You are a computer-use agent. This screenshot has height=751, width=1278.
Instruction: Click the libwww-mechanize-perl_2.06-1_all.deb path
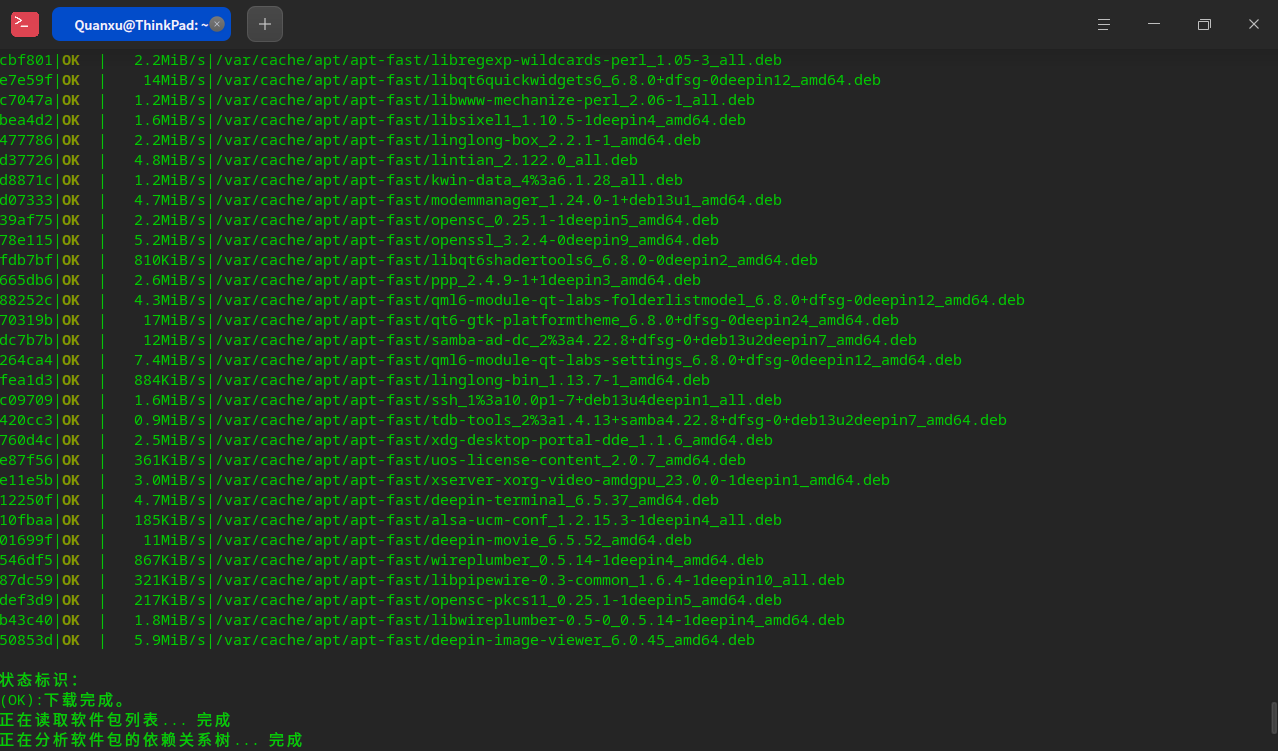click(x=485, y=100)
